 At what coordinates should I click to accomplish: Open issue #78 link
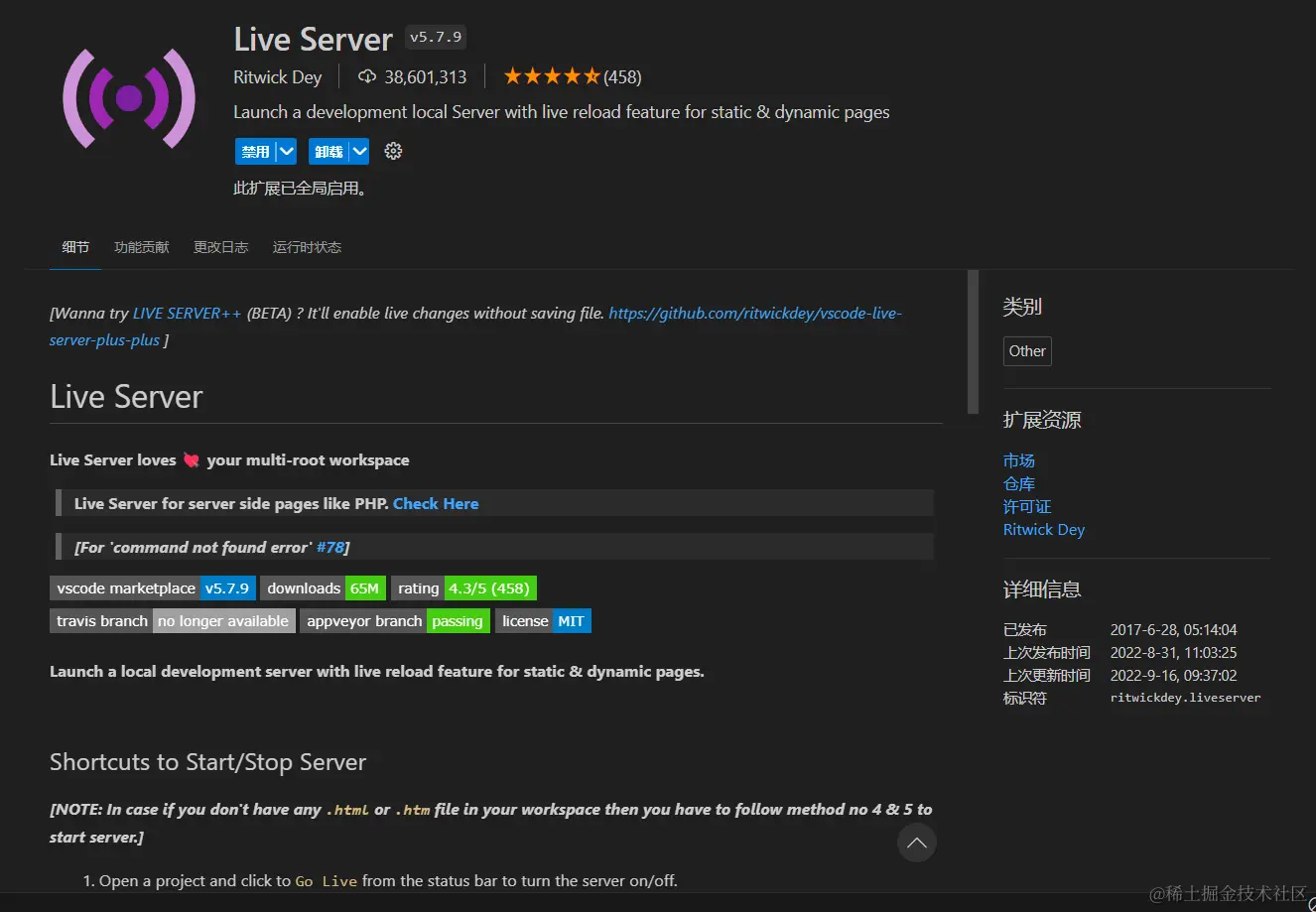click(x=330, y=548)
